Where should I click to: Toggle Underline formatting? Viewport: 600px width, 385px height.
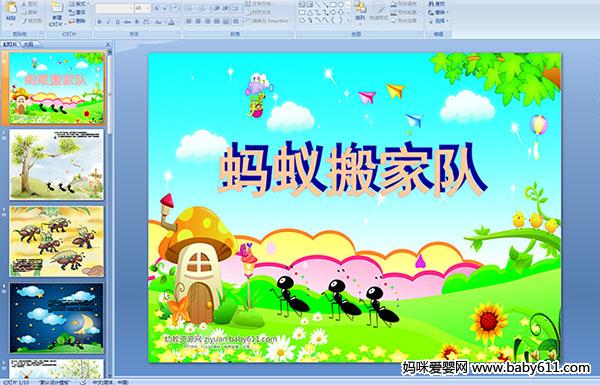[x=117, y=22]
